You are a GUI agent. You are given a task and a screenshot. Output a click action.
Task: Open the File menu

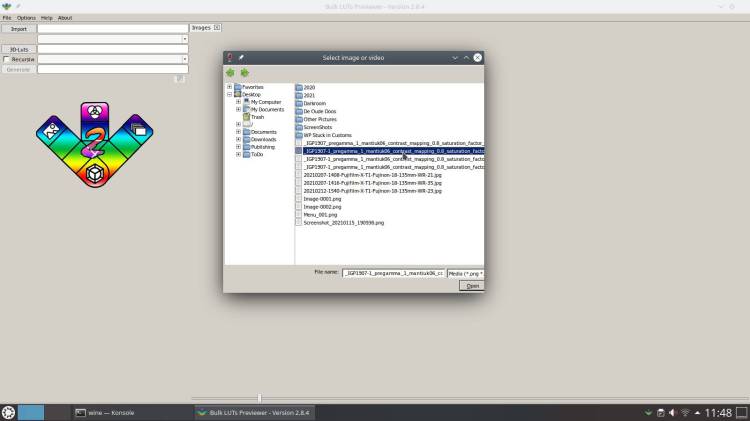tap(7, 18)
